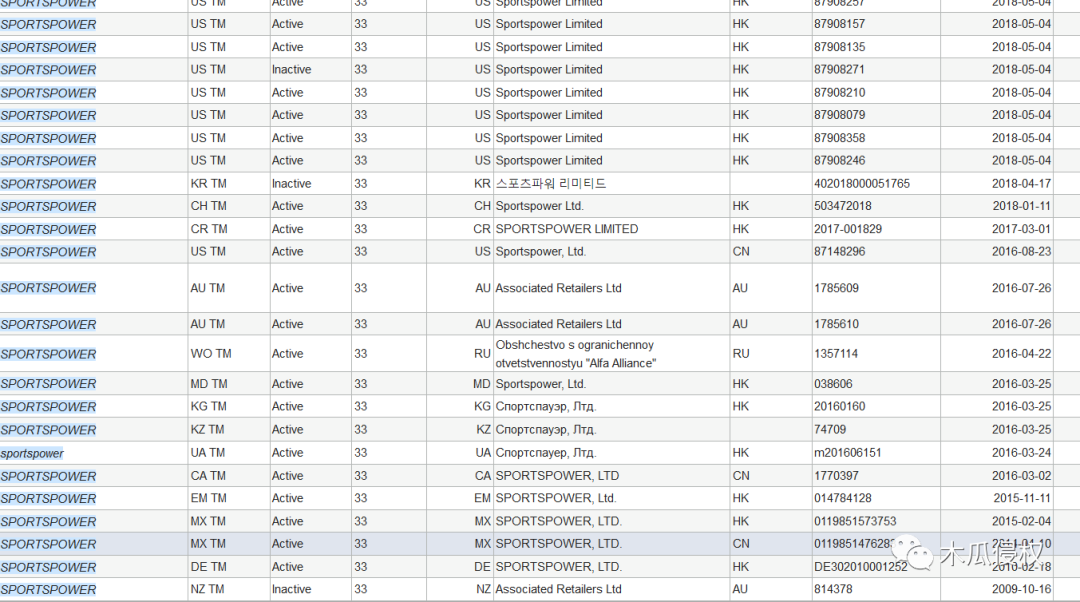Select application number 87908210
The width and height of the screenshot is (1080, 602).
[x=840, y=92]
